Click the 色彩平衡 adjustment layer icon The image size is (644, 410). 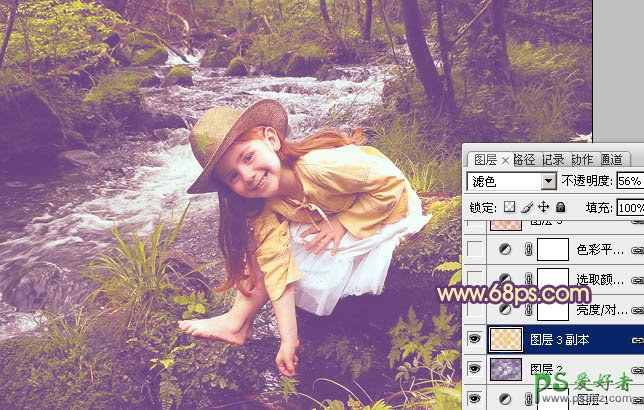tap(506, 250)
